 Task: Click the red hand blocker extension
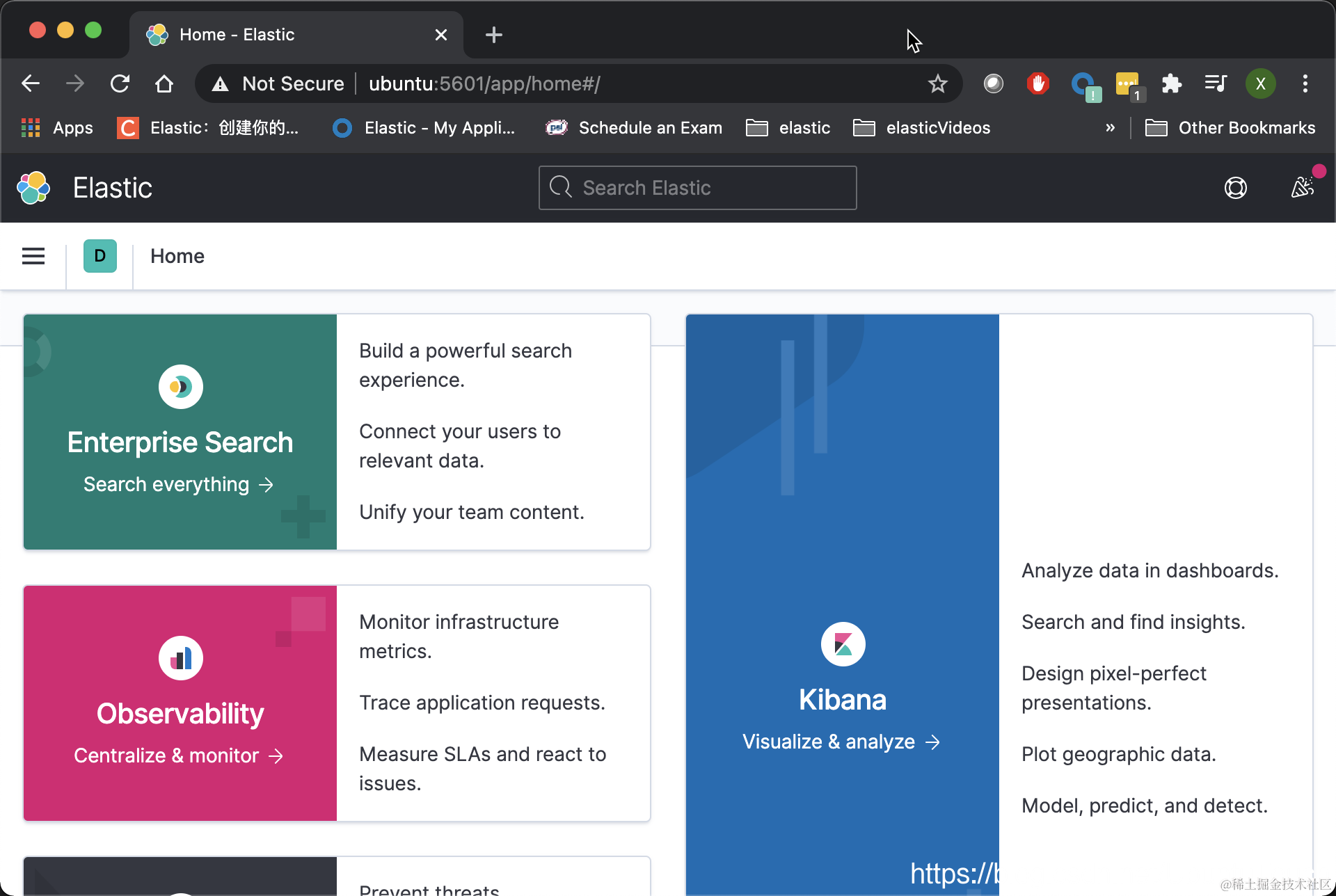click(1037, 83)
